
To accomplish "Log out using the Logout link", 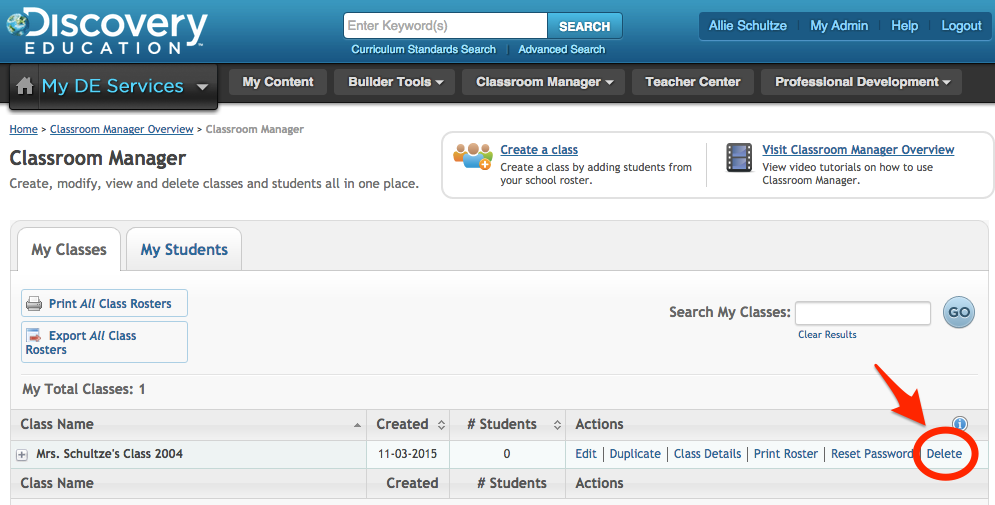I will [x=961, y=26].
